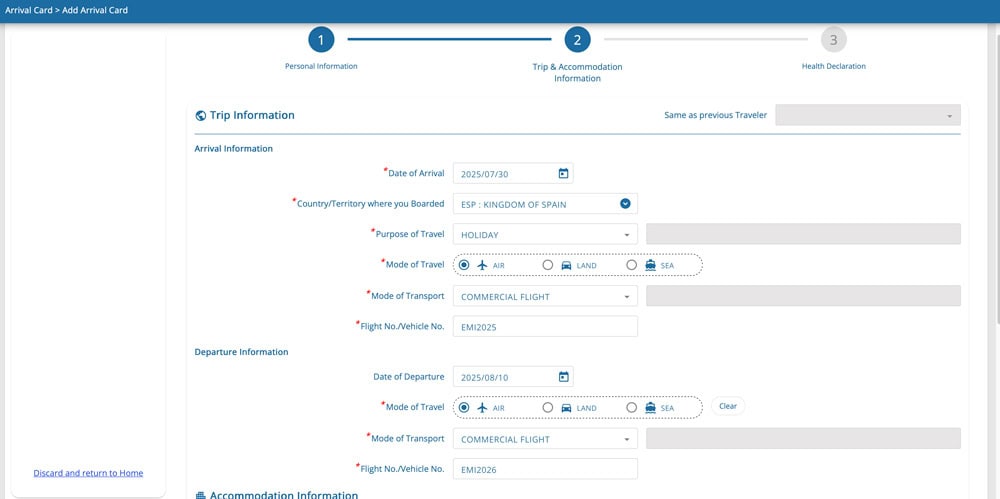Open the Date of Departure calendar icon
Viewport: 1000px width, 499px height.
pyautogui.click(x=563, y=377)
